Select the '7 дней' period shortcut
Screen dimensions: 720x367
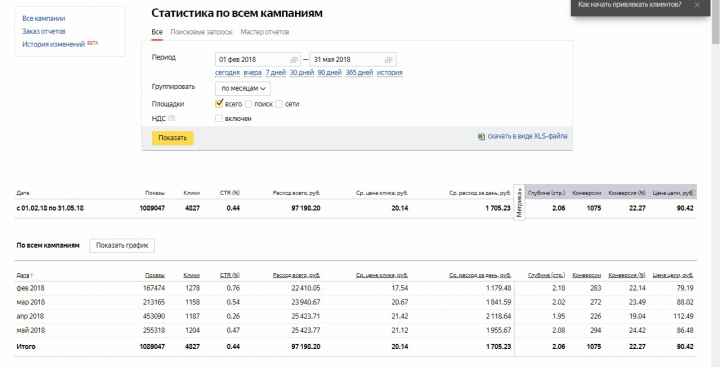[276, 73]
